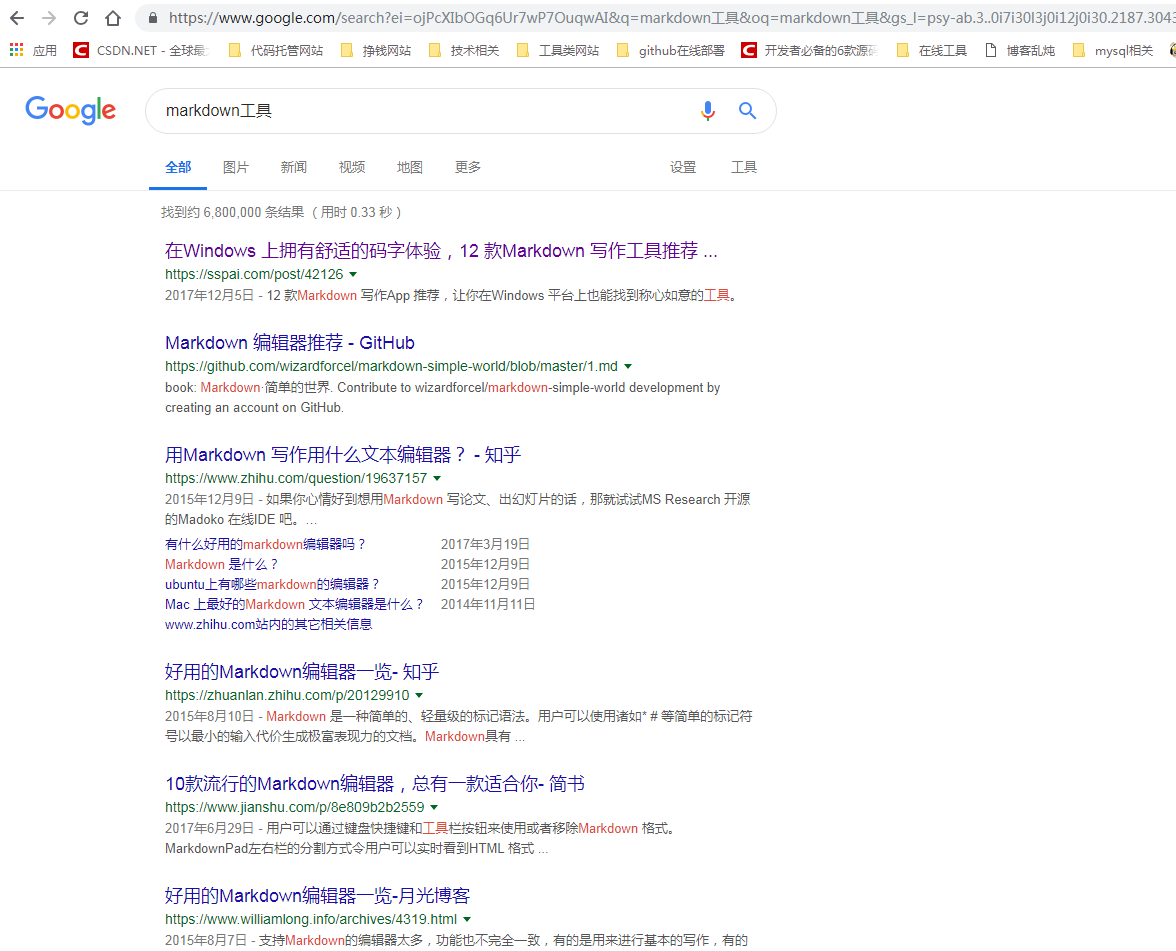1176x951 pixels.
Task: Expand the jianshu.com result dropdown arrow
Action: (x=434, y=808)
